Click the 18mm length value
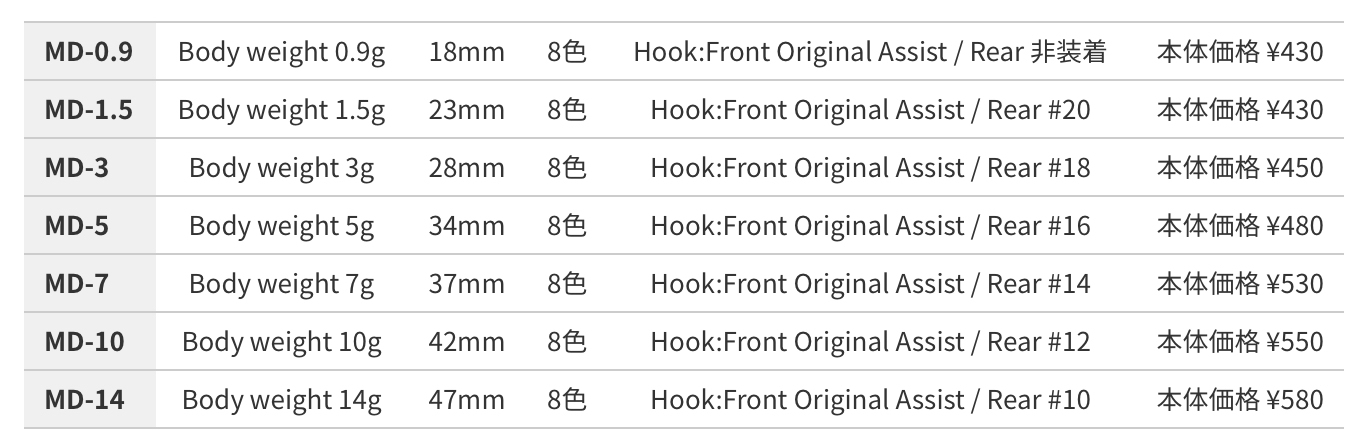This screenshot has width=1363, height=448. (x=466, y=52)
